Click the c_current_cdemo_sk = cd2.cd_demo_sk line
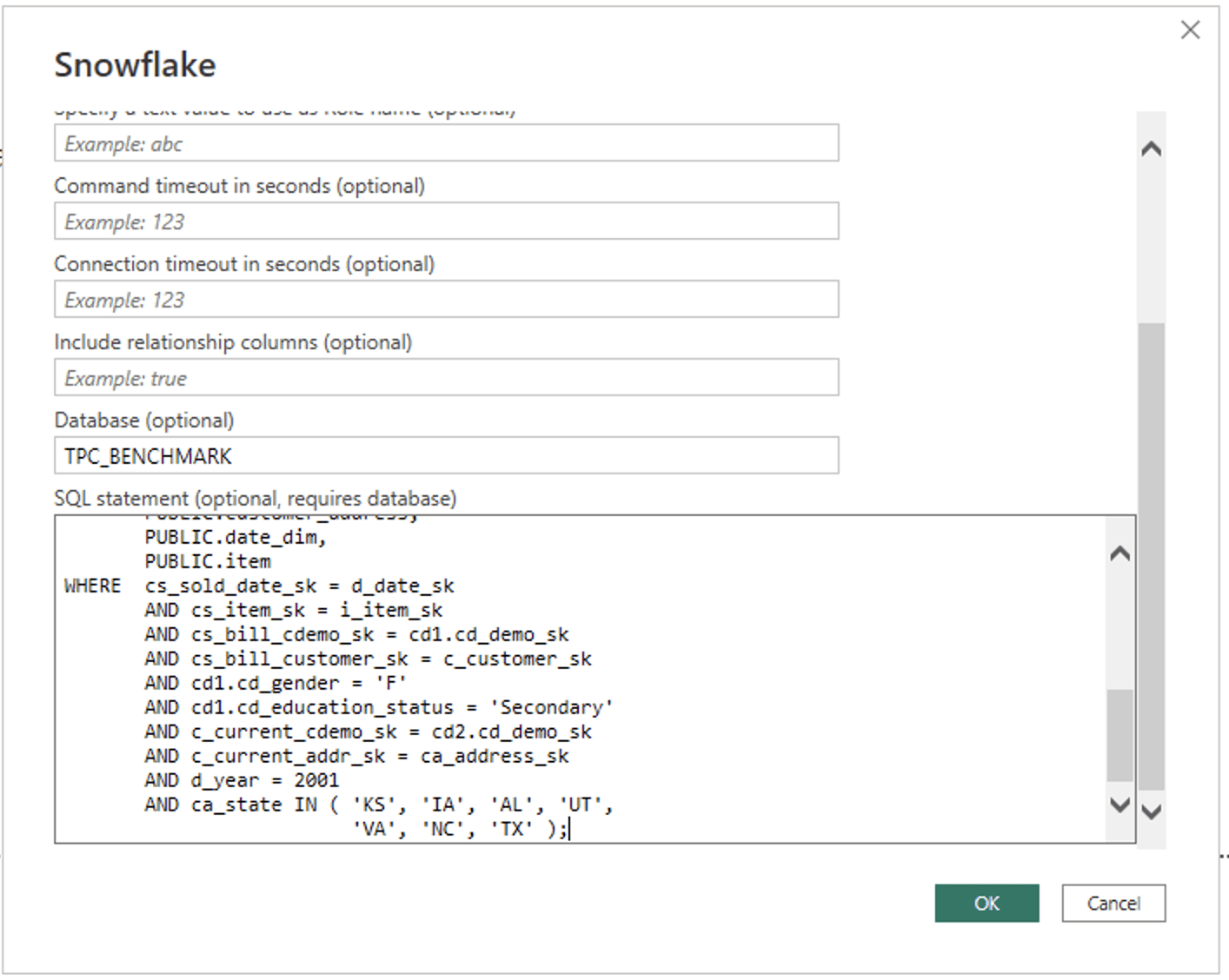The width and height of the screenshot is (1229, 980). coord(368,732)
